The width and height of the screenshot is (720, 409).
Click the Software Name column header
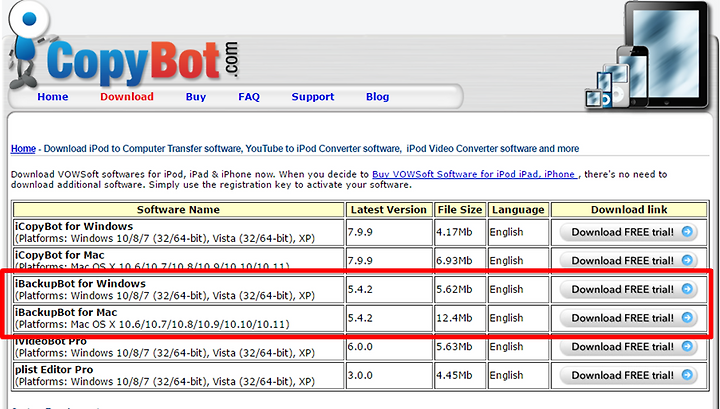[x=178, y=210]
